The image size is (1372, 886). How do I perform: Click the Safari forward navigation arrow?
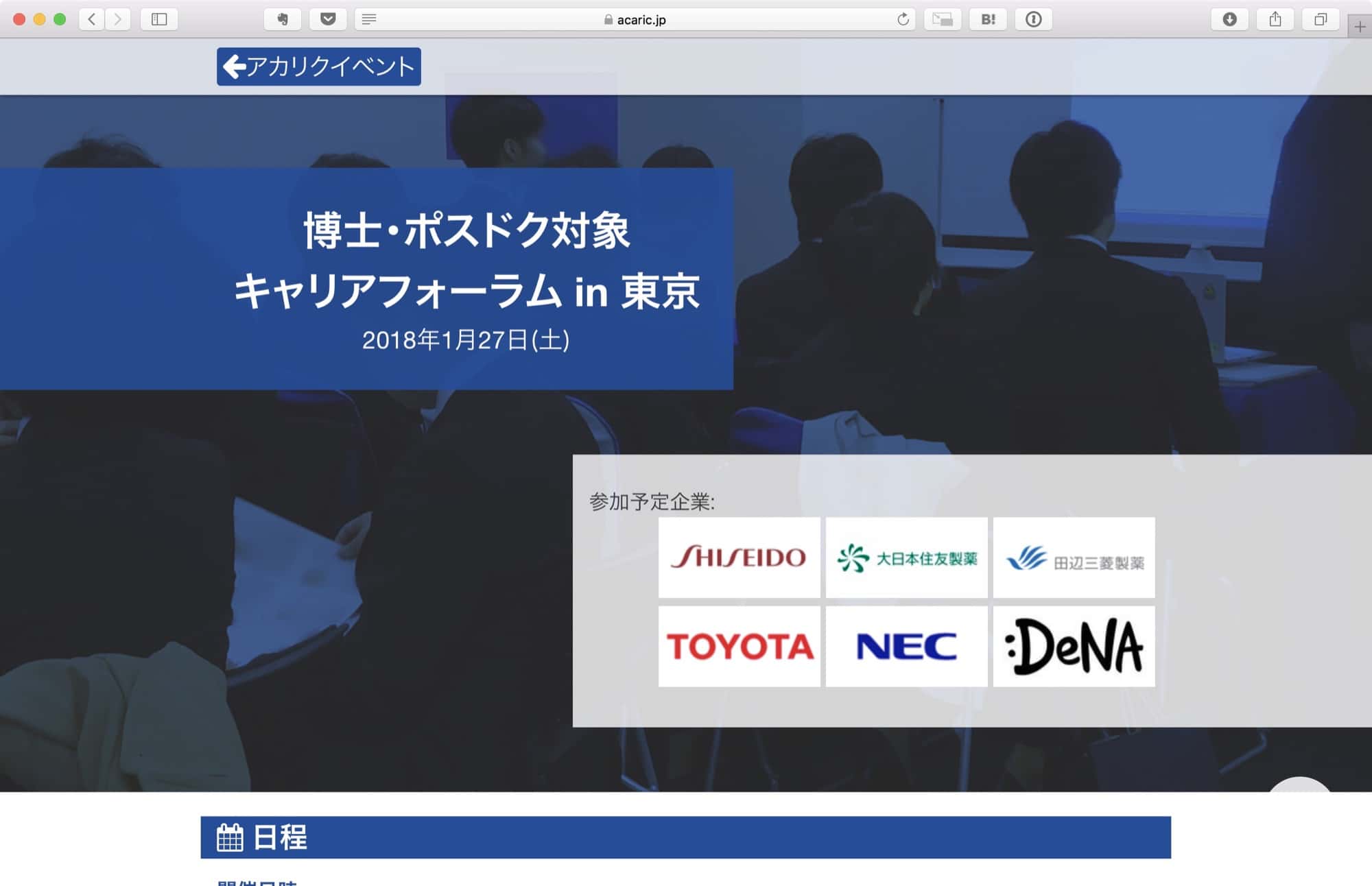coord(117,19)
